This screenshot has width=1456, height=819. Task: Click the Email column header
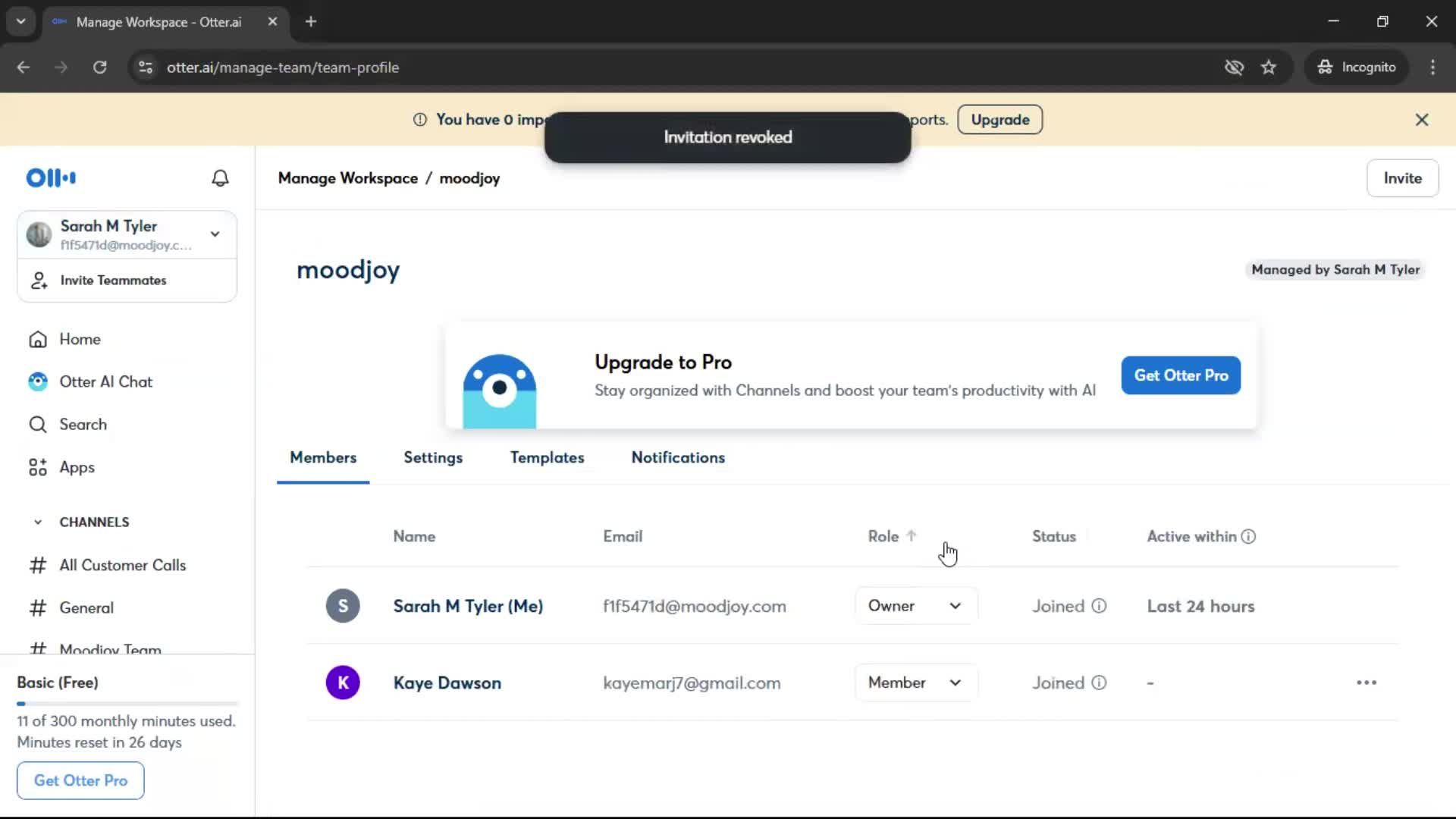[x=623, y=537]
